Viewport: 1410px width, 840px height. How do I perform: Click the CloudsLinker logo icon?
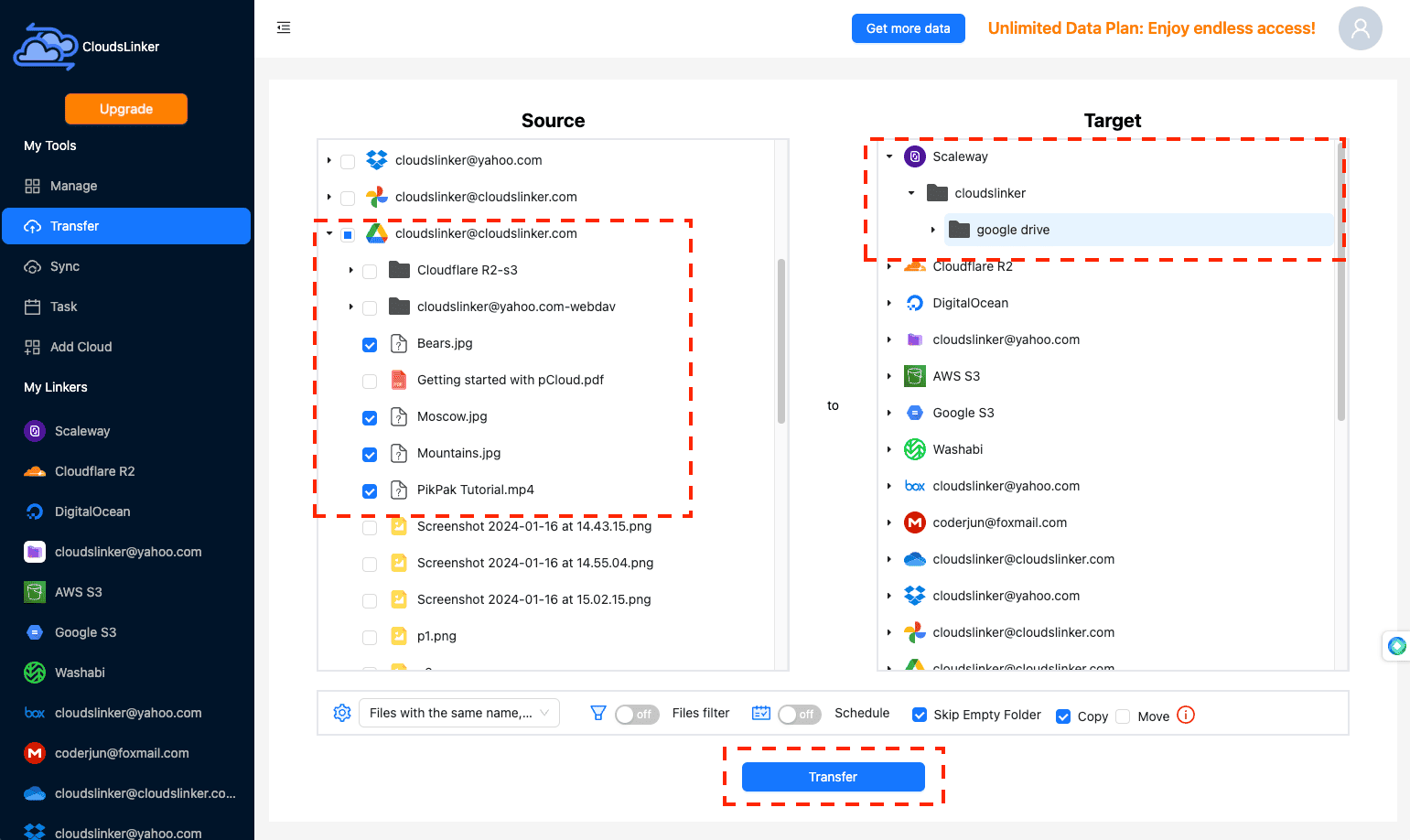45,47
